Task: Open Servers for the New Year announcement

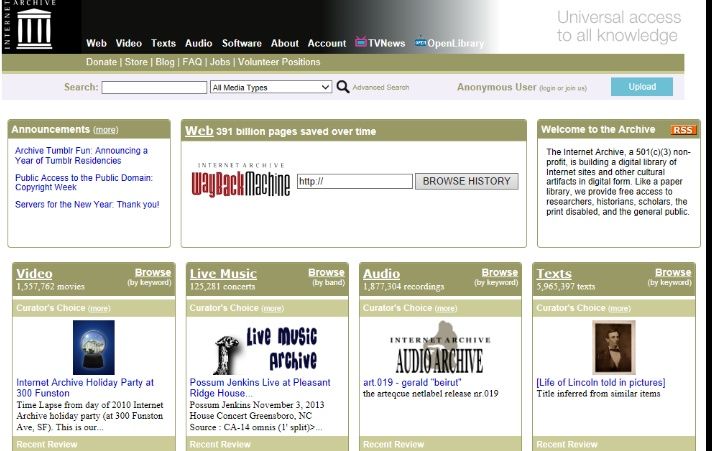Action: (87, 204)
